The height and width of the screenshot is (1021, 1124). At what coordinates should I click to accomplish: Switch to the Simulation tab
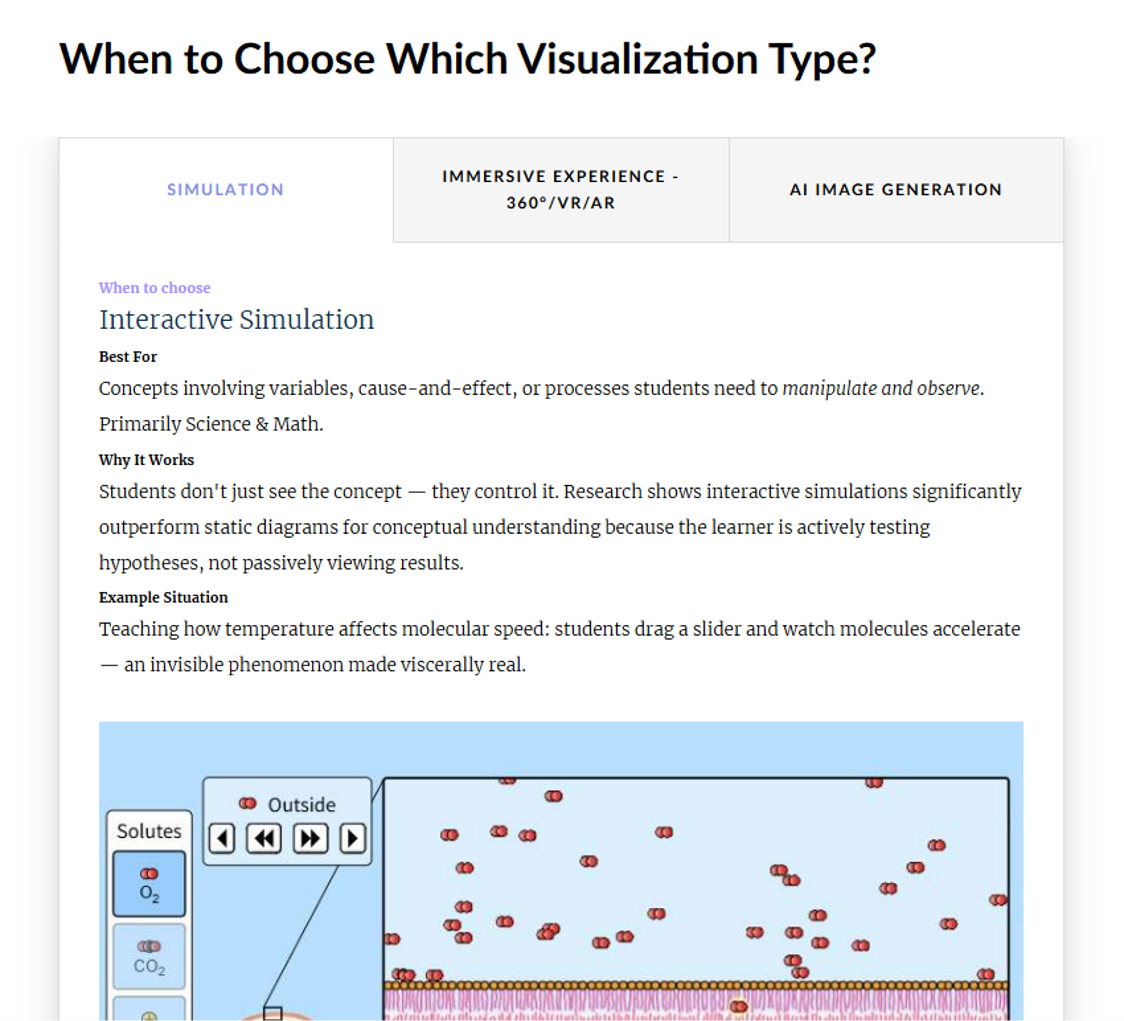tap(226, 190)
